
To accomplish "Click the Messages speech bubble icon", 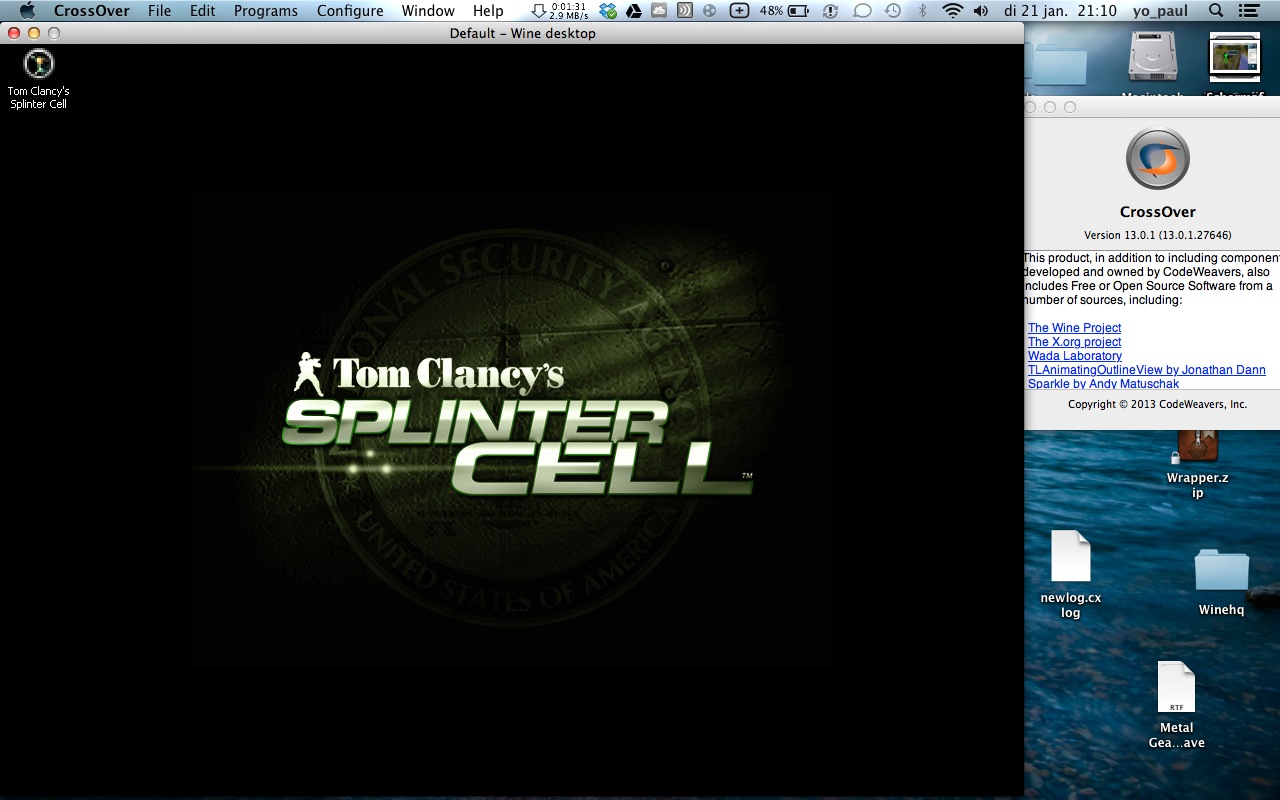I will point(863,11).
